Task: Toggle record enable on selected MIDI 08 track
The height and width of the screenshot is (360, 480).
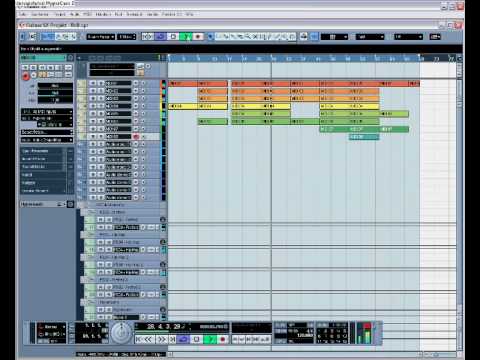Action: click(136, 137)
